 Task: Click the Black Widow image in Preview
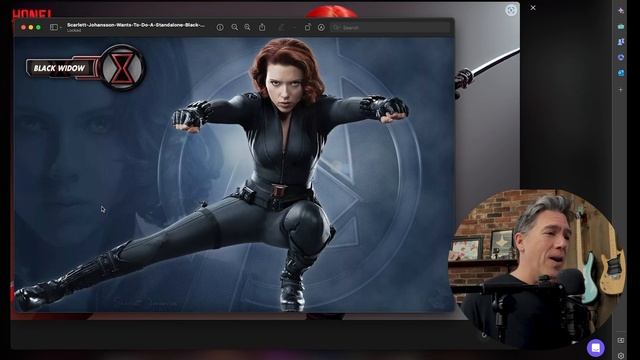point(234,175)
